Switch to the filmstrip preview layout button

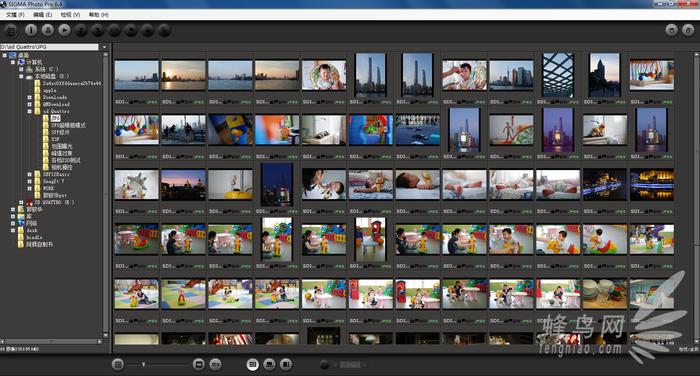[269, 364]
